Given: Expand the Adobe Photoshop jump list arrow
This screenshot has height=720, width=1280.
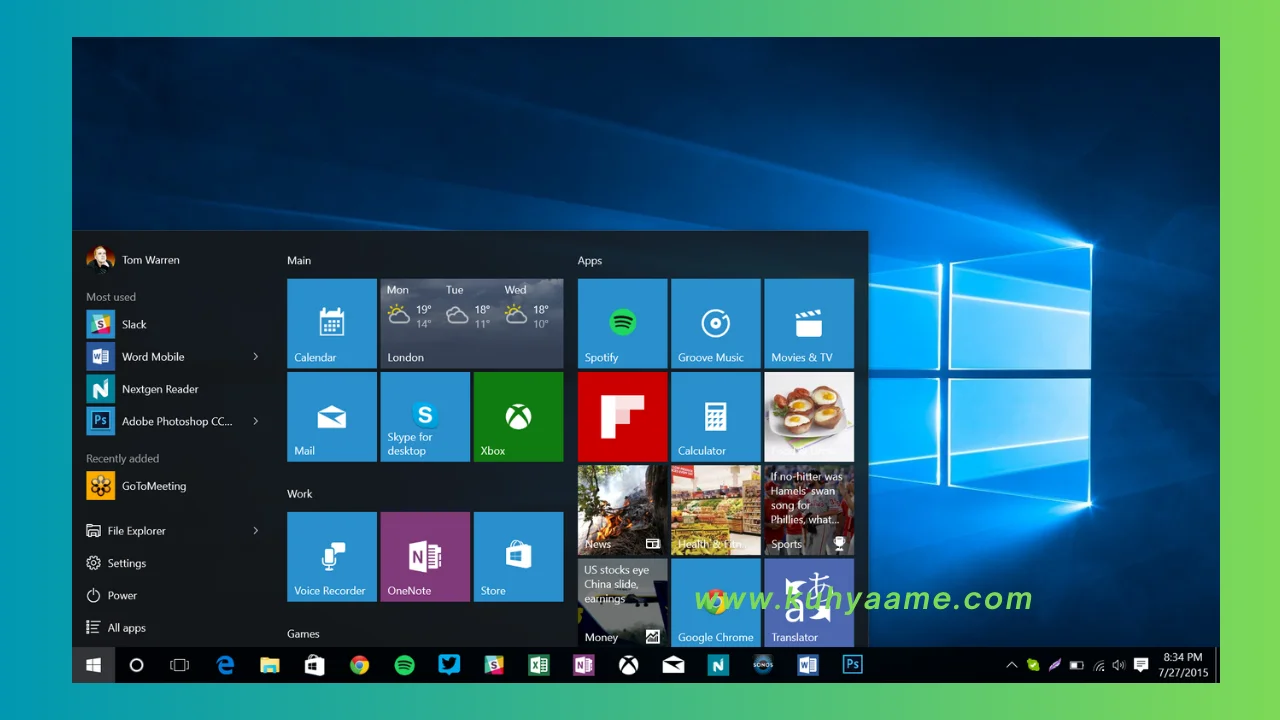Looking at the screenshot, I should click(x=256, y=421).
